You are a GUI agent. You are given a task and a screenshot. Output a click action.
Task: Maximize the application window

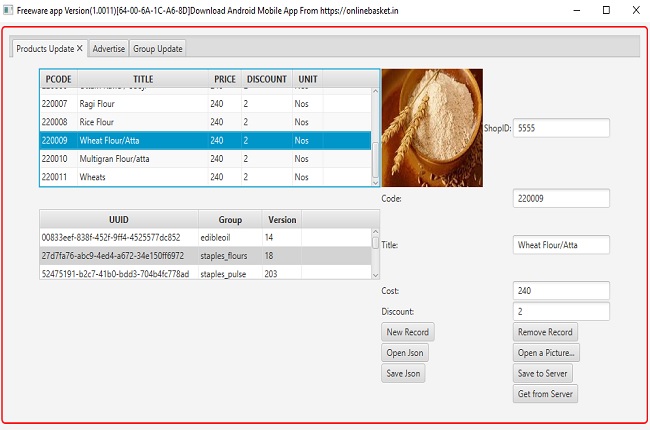pos(606,10)
